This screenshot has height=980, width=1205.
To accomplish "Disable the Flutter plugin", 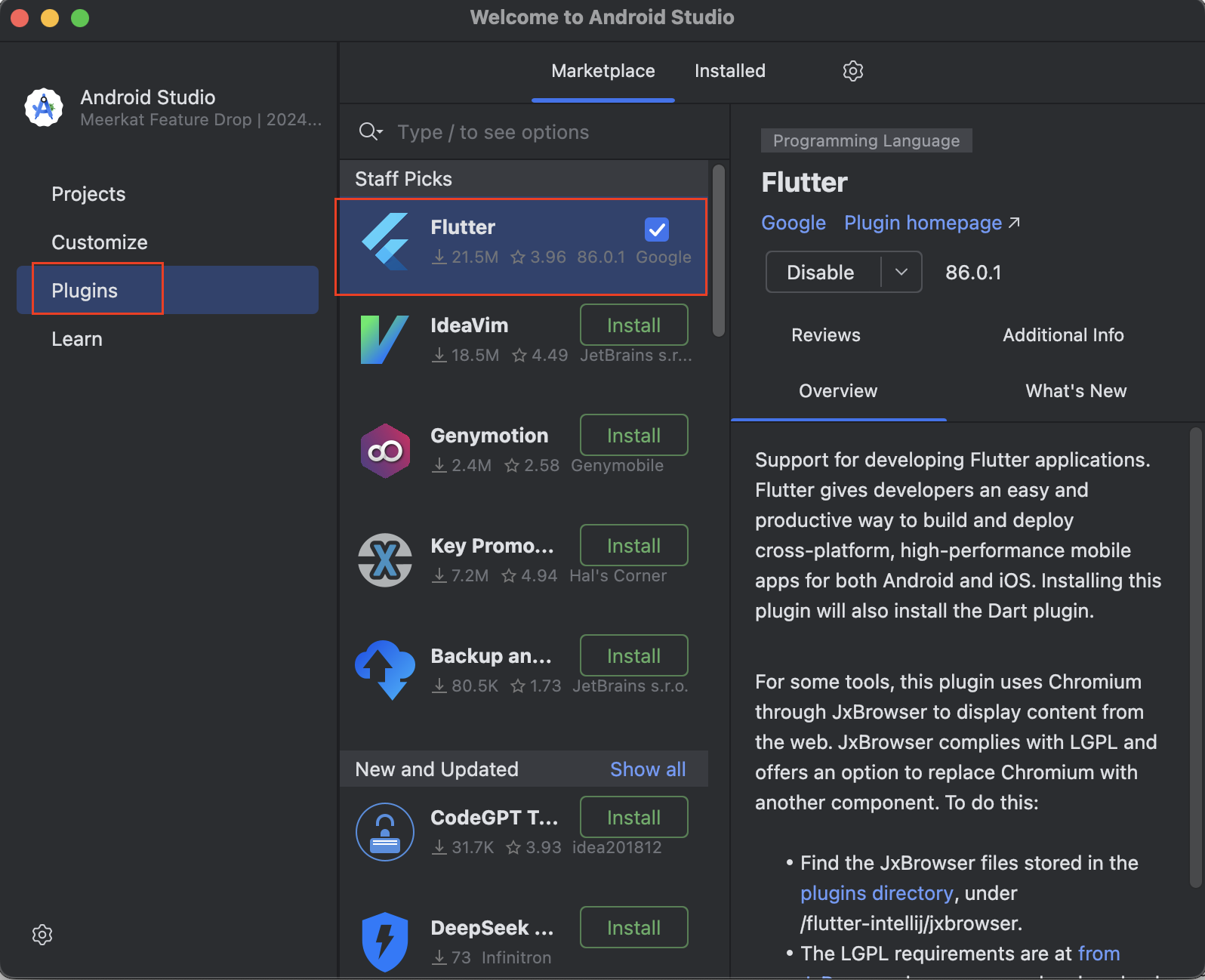I will (x=821, y=272).
